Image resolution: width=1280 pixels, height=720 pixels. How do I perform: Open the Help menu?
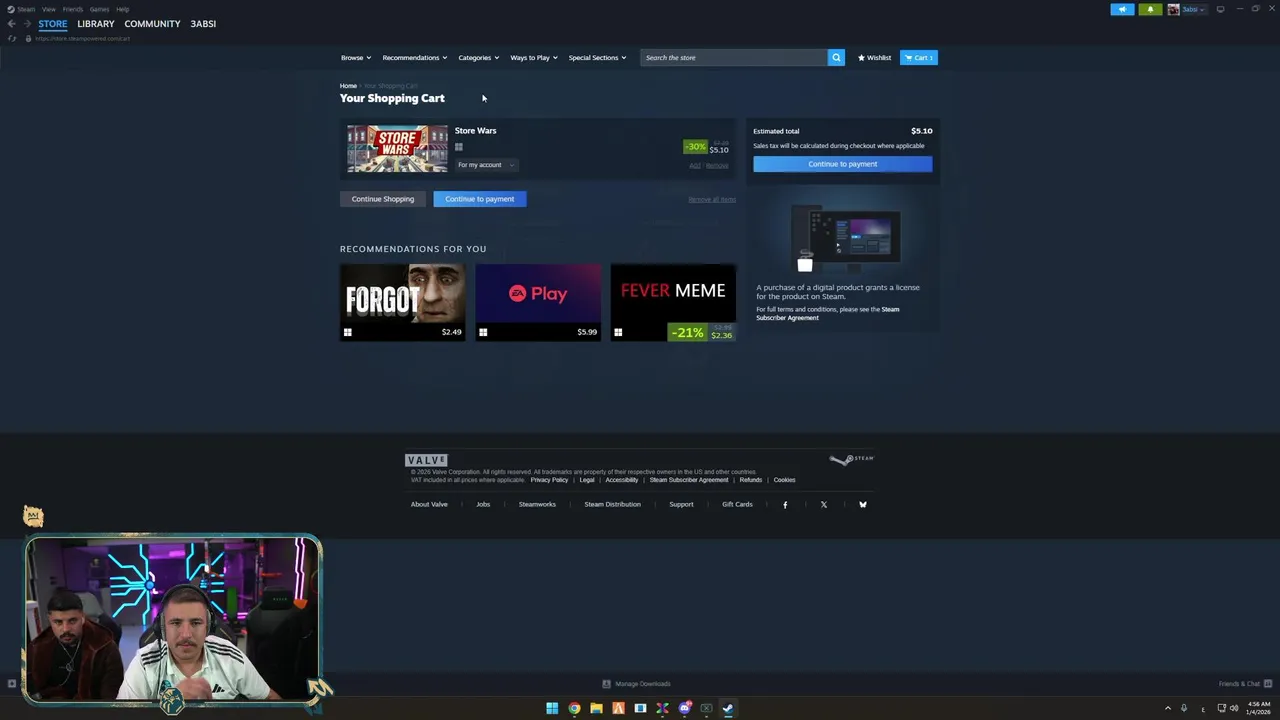point(122,9)
